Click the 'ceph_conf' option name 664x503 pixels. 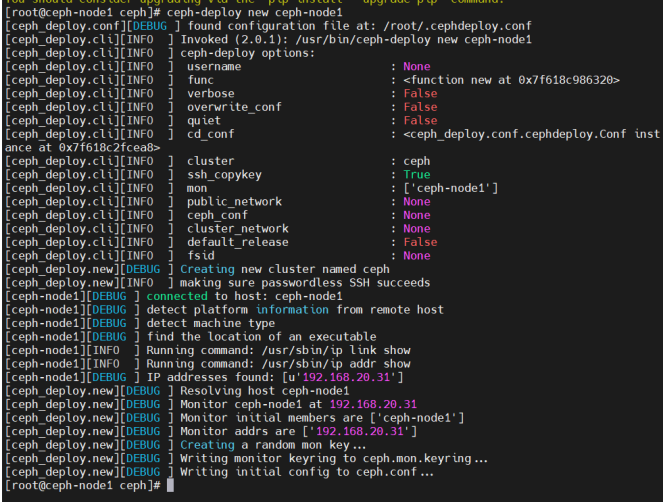[x=218, y=216]
